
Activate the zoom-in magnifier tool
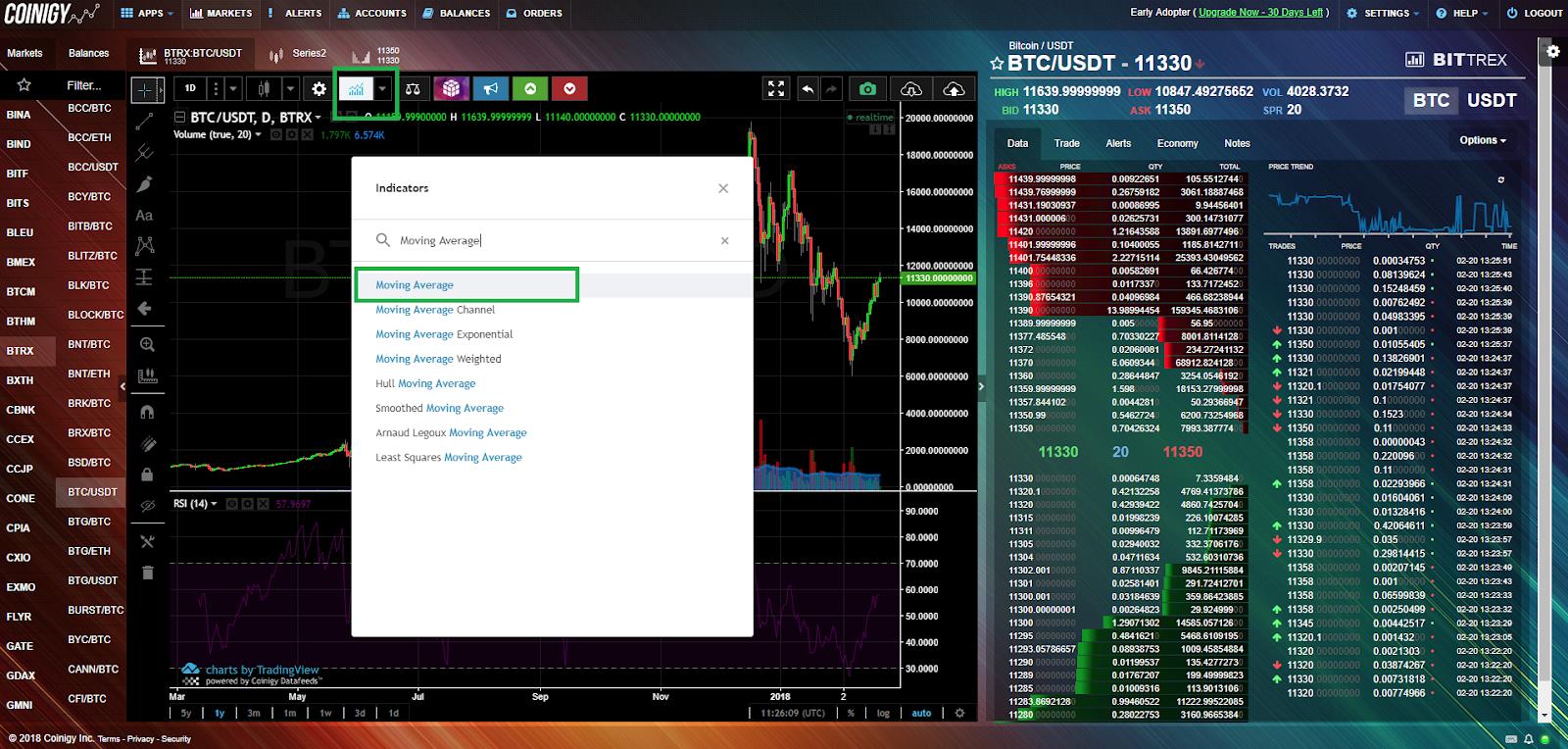pyautogui.click(x=147, y=344)
